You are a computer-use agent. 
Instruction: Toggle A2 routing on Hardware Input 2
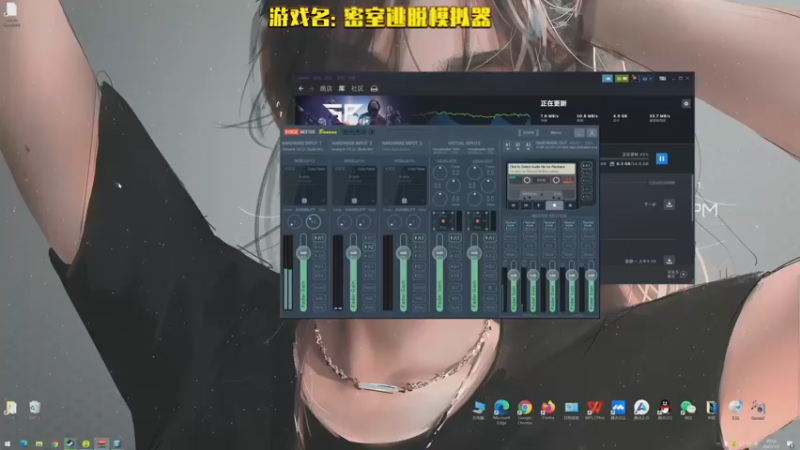point(368,247)
